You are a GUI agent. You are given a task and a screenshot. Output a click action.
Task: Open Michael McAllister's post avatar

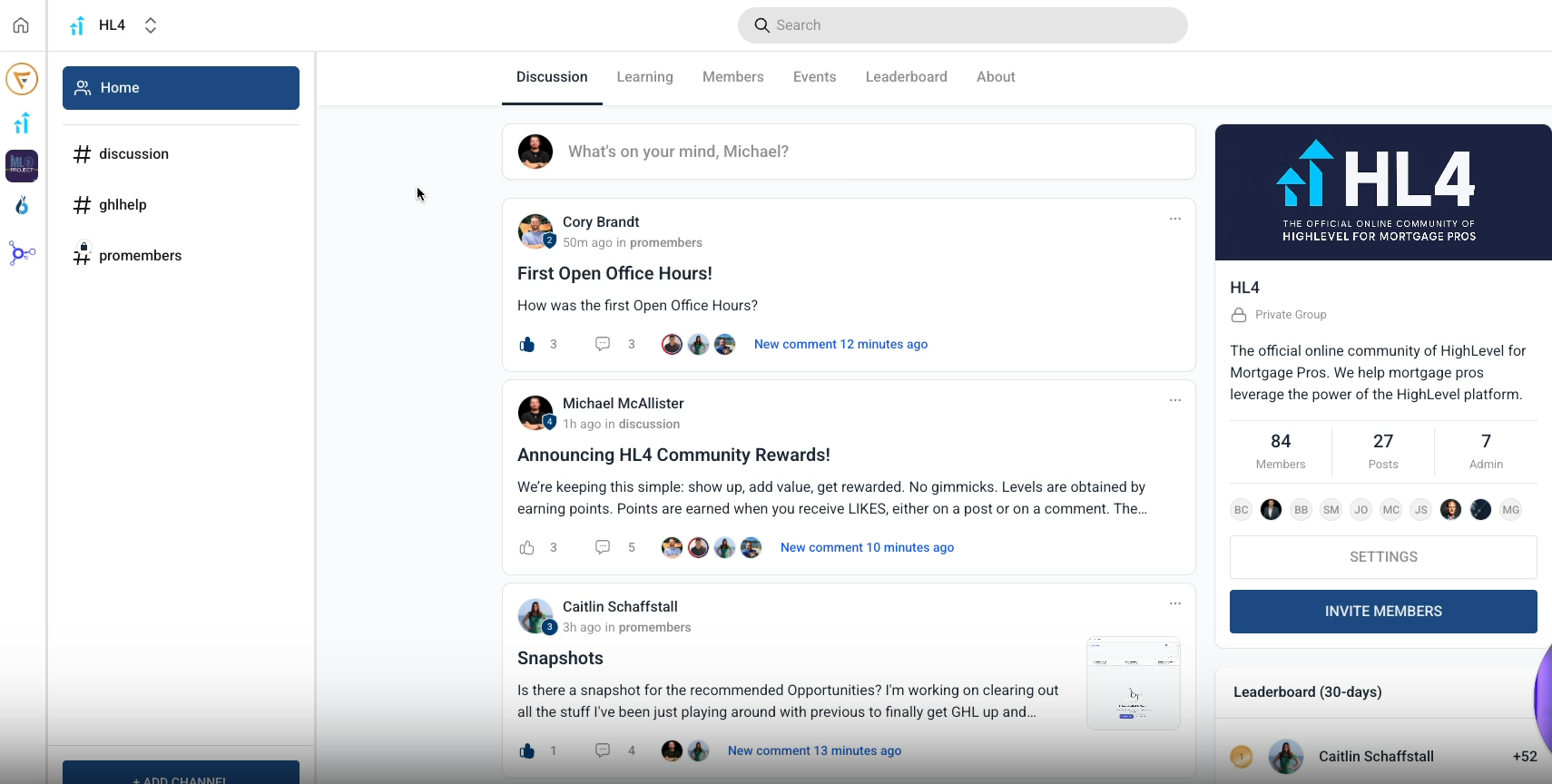(x=535, y=413)
